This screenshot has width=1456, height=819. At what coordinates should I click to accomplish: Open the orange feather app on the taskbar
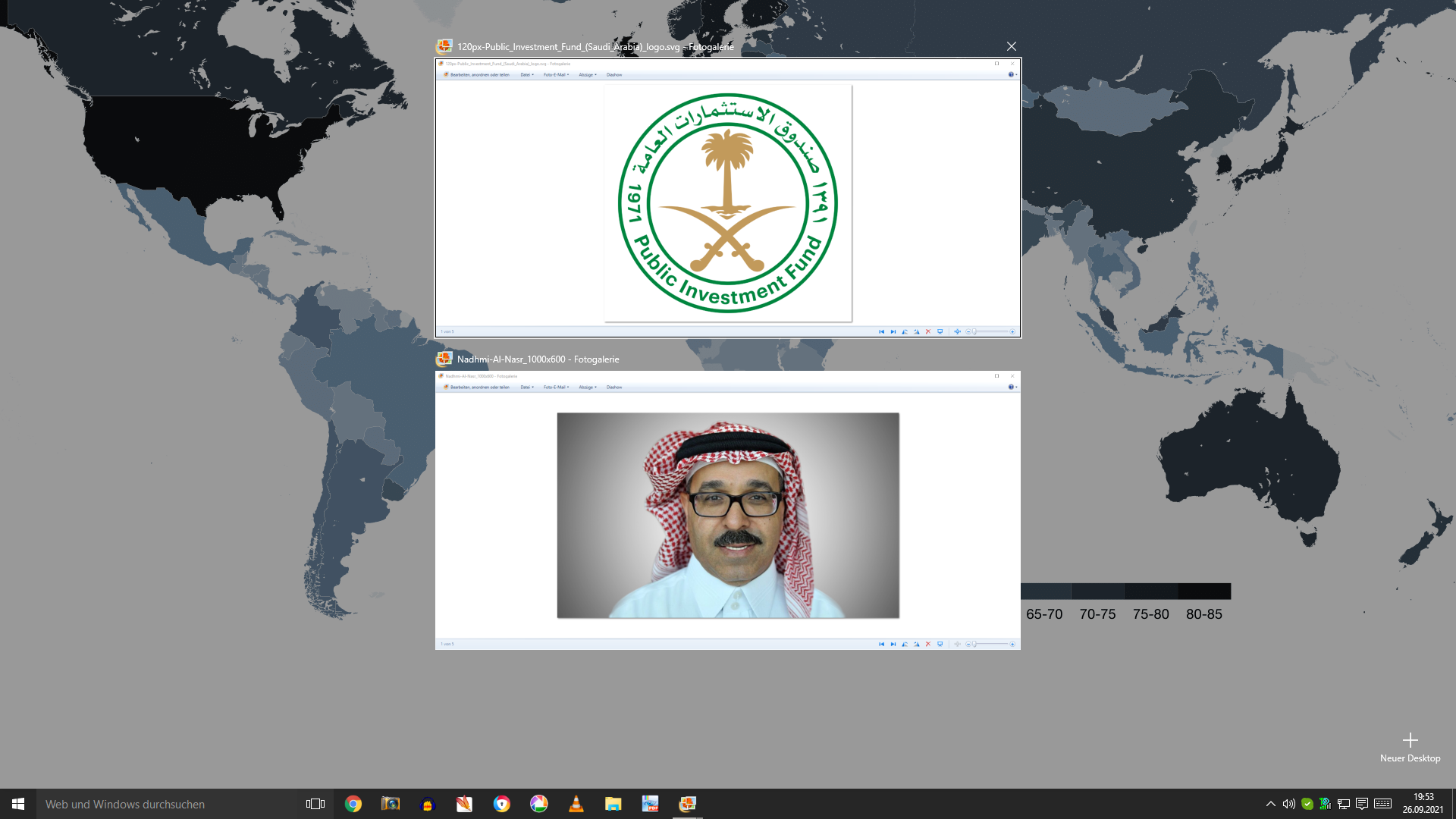click(465, 804)
